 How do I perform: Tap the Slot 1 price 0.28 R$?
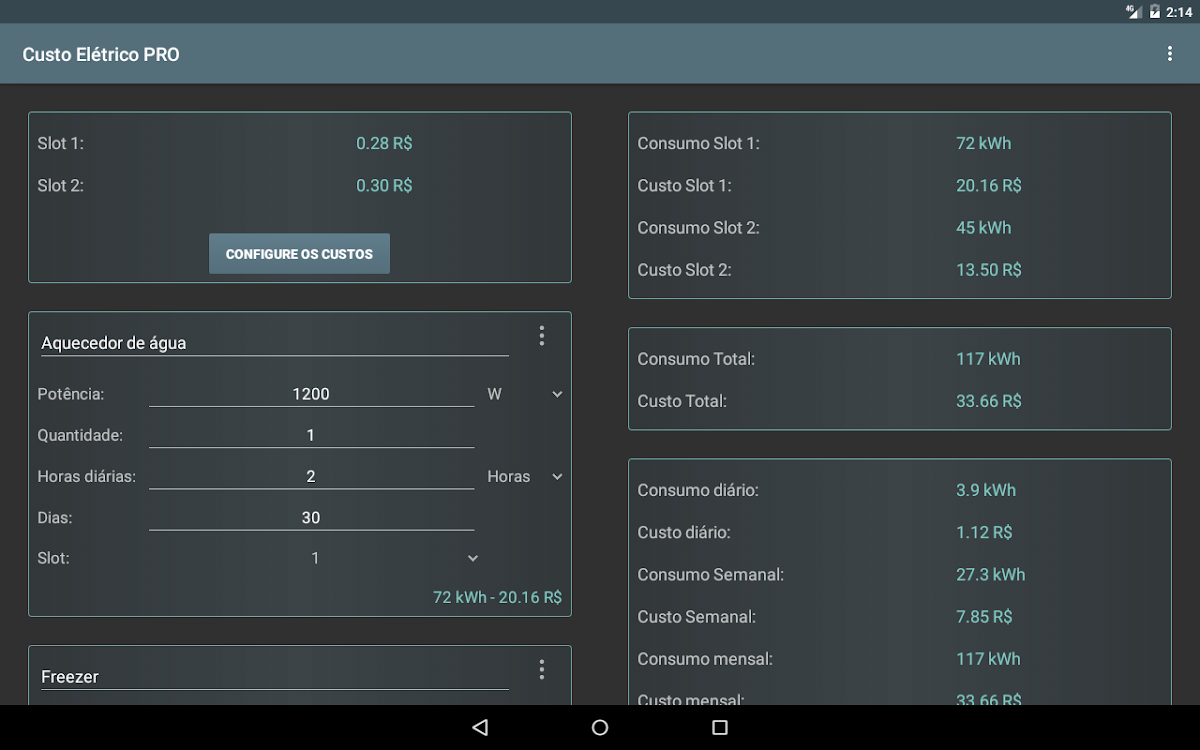tap(384, 143)
